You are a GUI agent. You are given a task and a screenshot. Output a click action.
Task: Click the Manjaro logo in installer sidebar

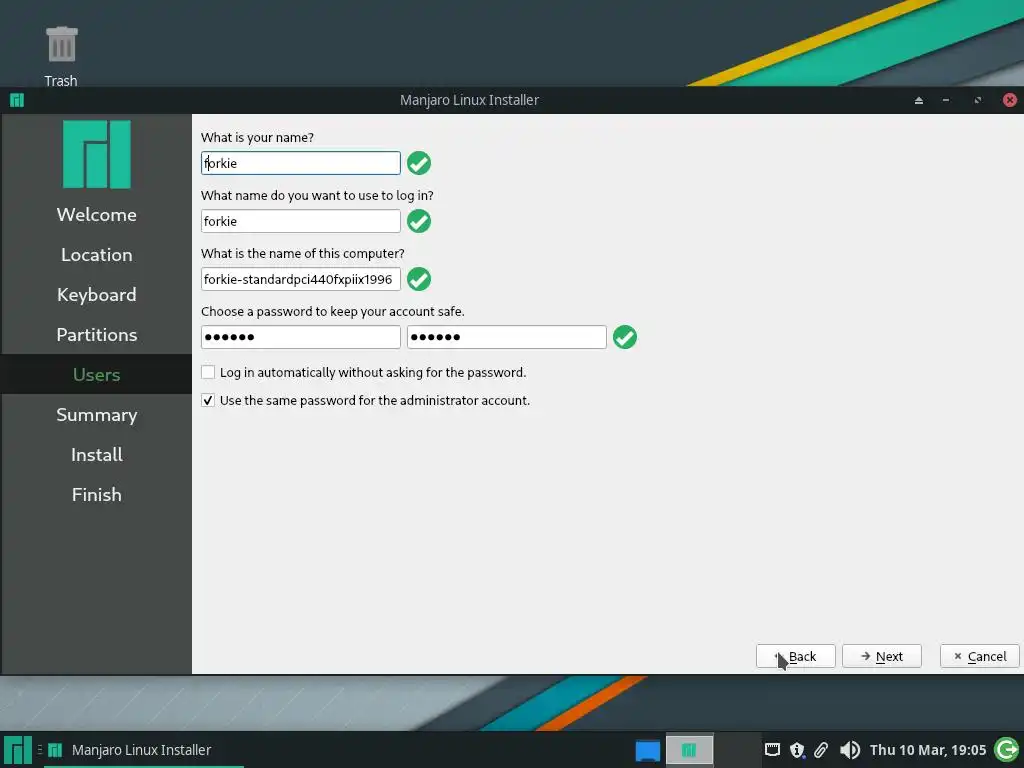pyautogui.click(x=97, y=155)
